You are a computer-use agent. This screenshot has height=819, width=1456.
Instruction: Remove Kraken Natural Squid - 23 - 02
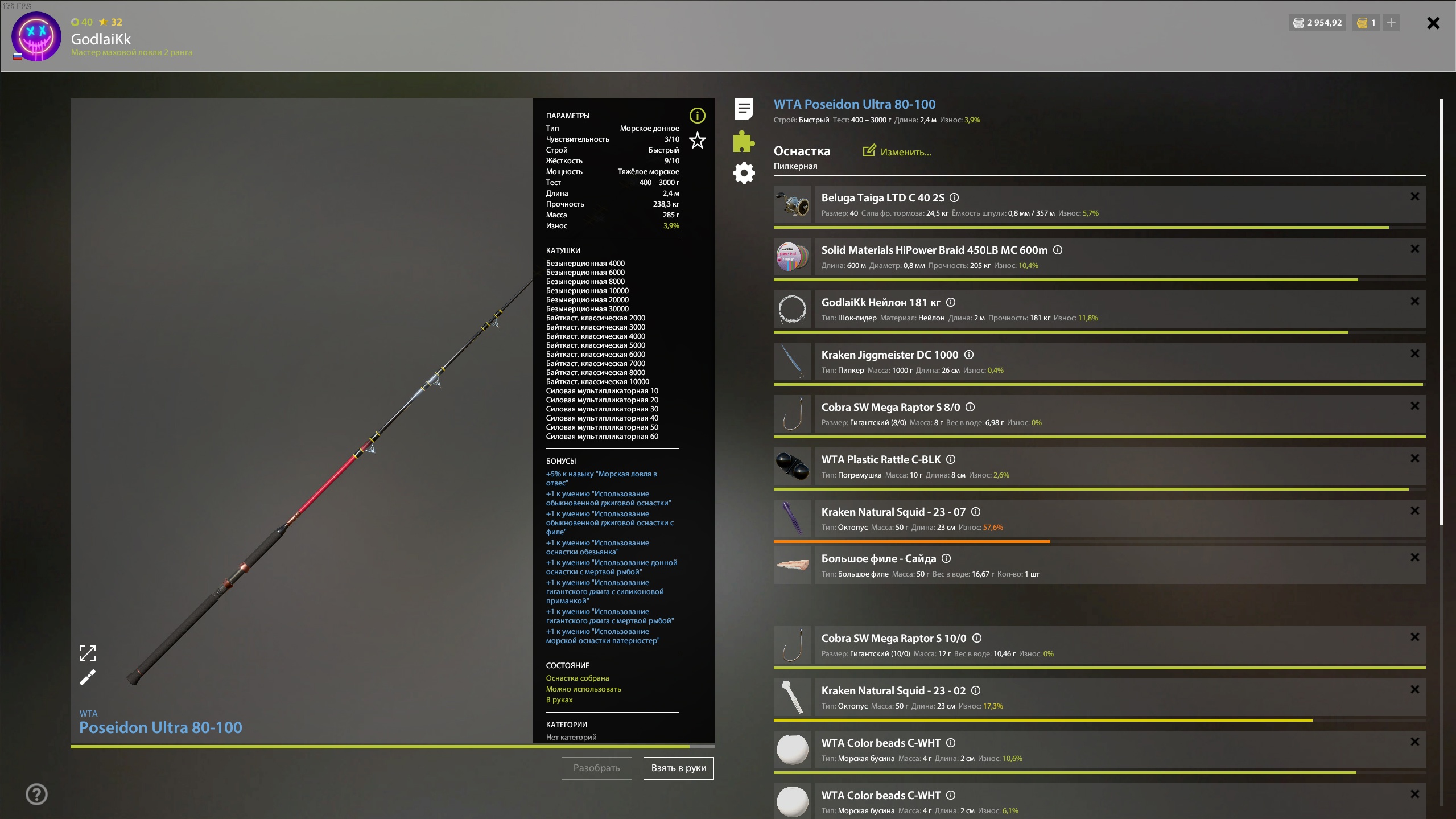click(1414, 689)
